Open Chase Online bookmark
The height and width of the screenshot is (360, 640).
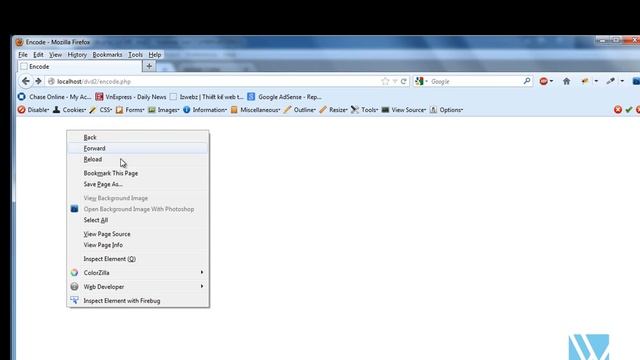pos(54,97)
